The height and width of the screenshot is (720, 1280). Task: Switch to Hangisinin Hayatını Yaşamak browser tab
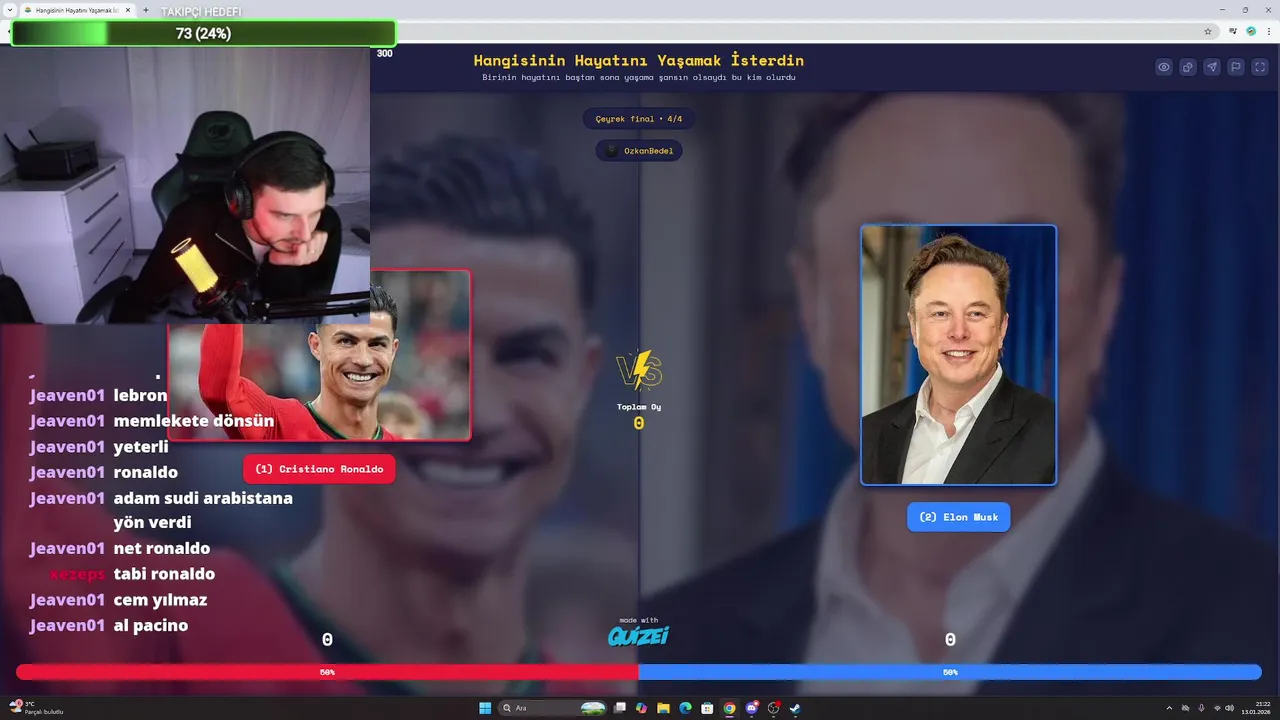(x=78, y=10)
